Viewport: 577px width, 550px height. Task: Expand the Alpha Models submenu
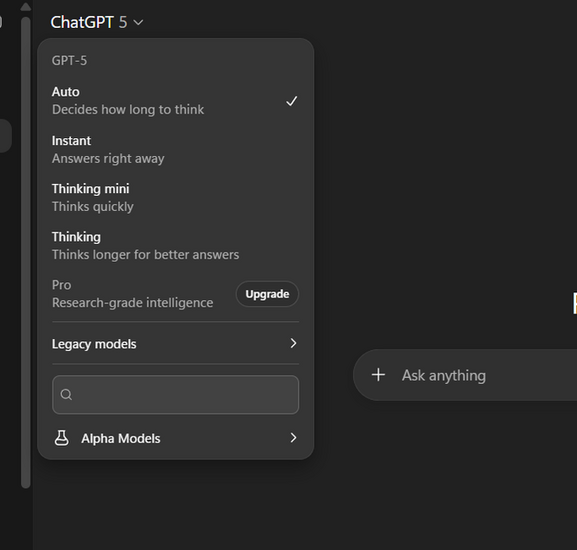click(x=176, y=438)
